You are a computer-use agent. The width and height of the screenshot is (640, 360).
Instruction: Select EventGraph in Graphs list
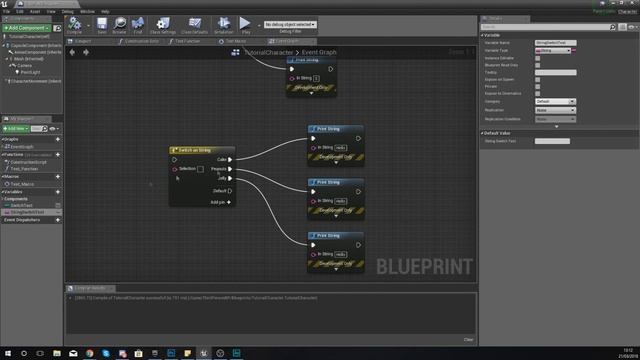(x=22, y=147)
